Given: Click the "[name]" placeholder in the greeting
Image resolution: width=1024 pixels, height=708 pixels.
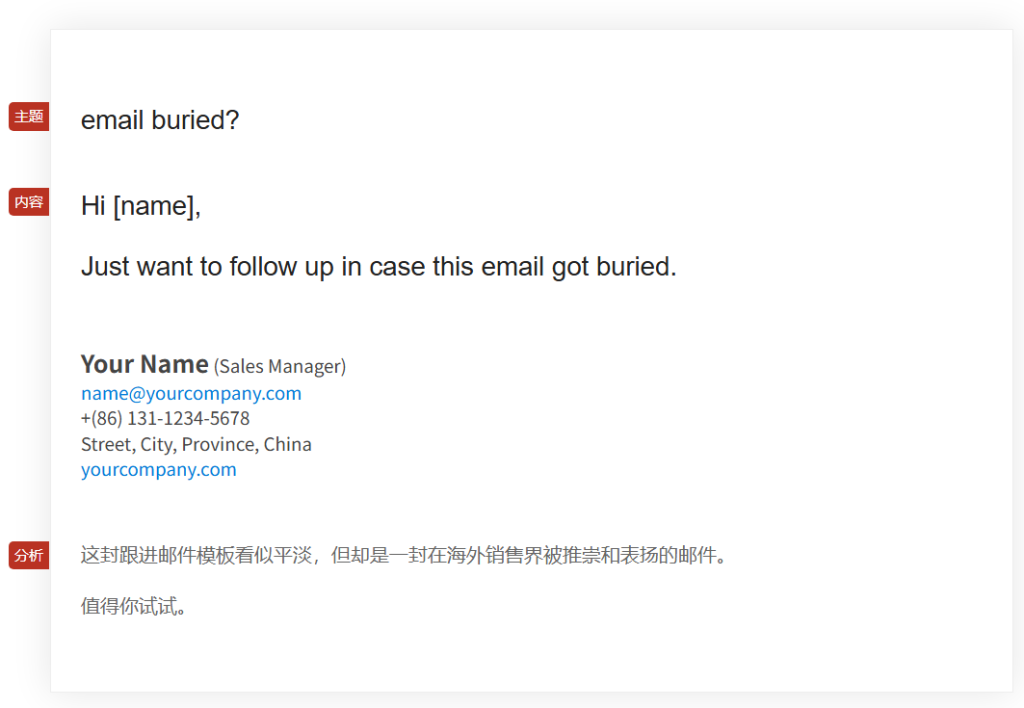Looking at the screenshot, I should [155, 207].
